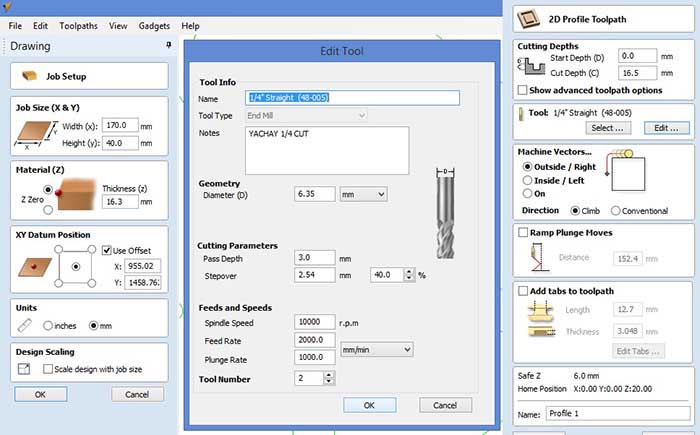
Task: Select the On machine vectors option
Action: coord(527,193)
